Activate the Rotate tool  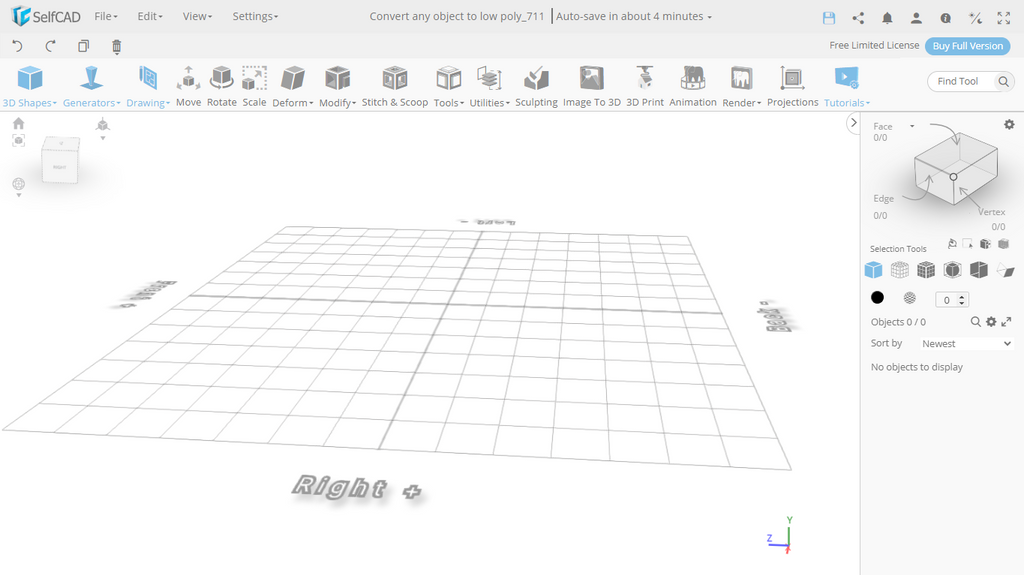[221, 86]
